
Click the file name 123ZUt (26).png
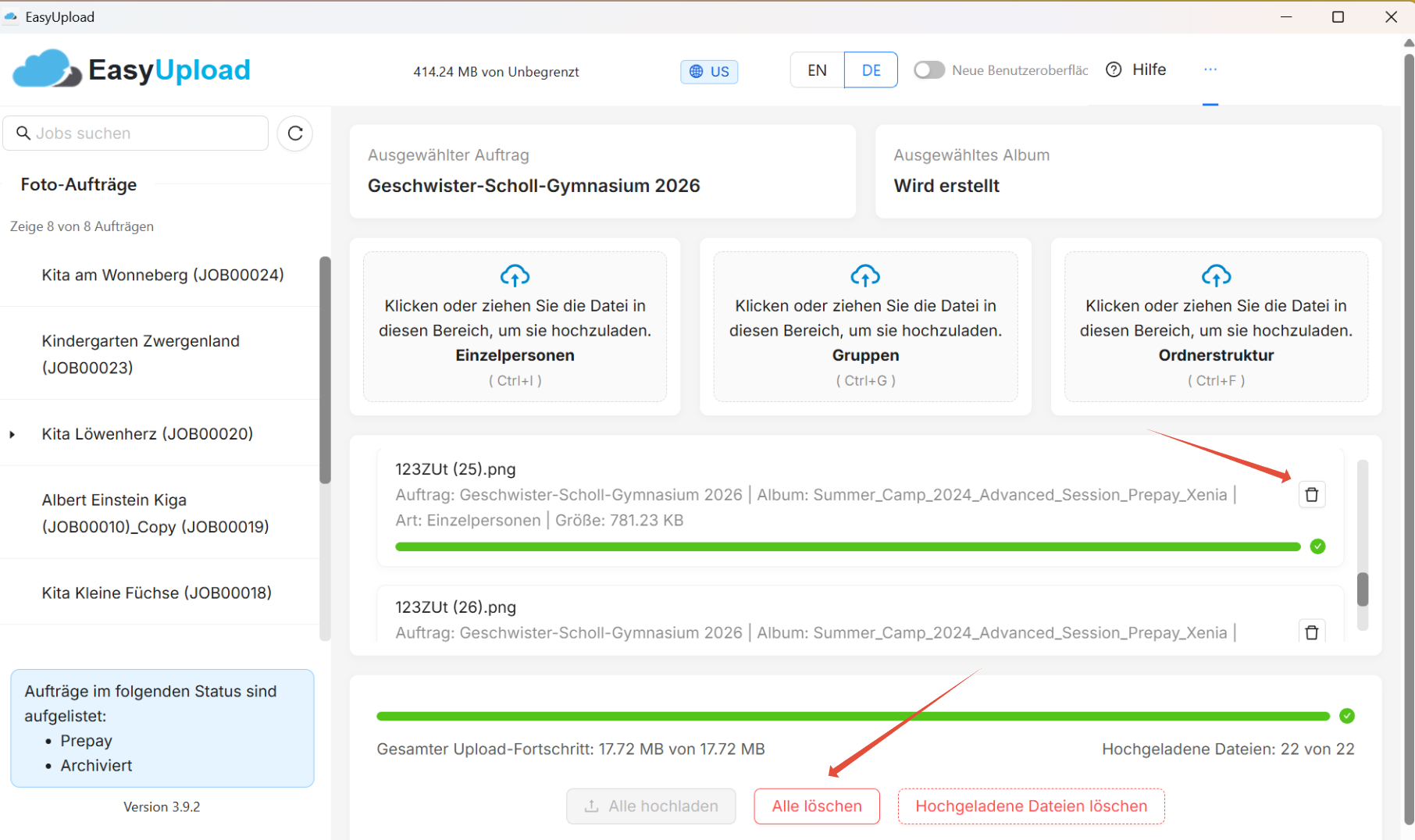455,607
